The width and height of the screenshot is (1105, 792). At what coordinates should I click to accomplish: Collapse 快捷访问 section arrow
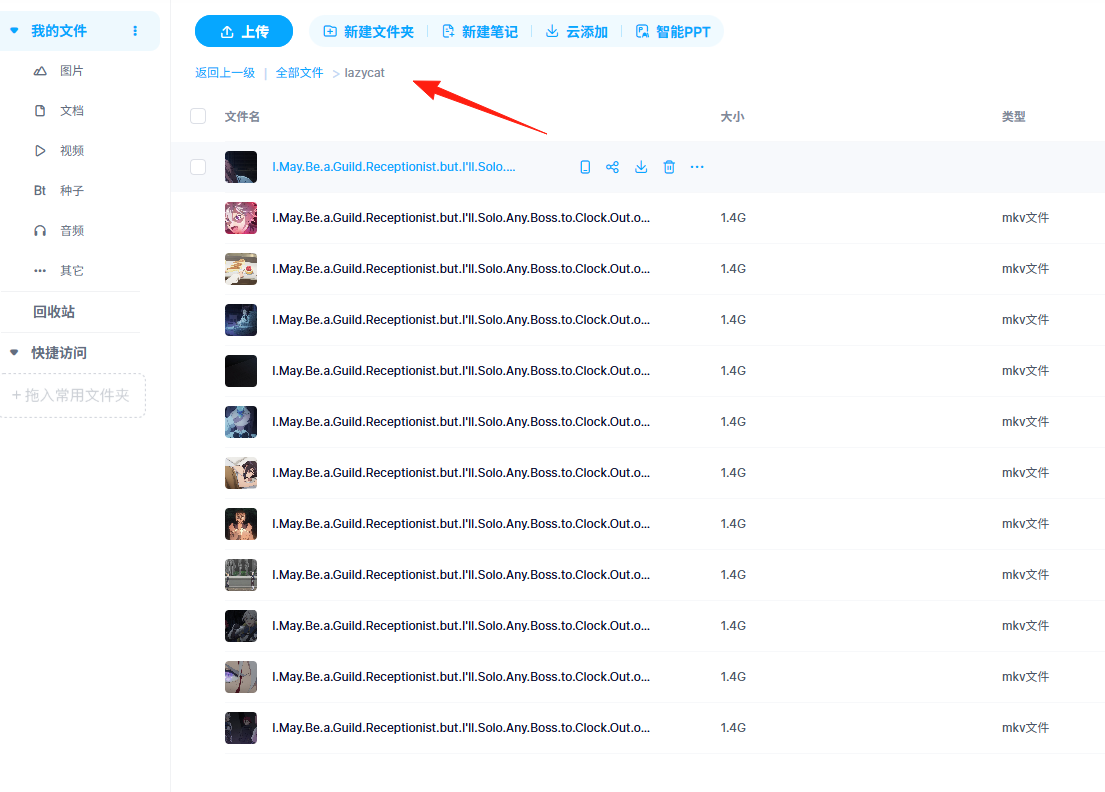pyautogui.click(x=14, y=352)
